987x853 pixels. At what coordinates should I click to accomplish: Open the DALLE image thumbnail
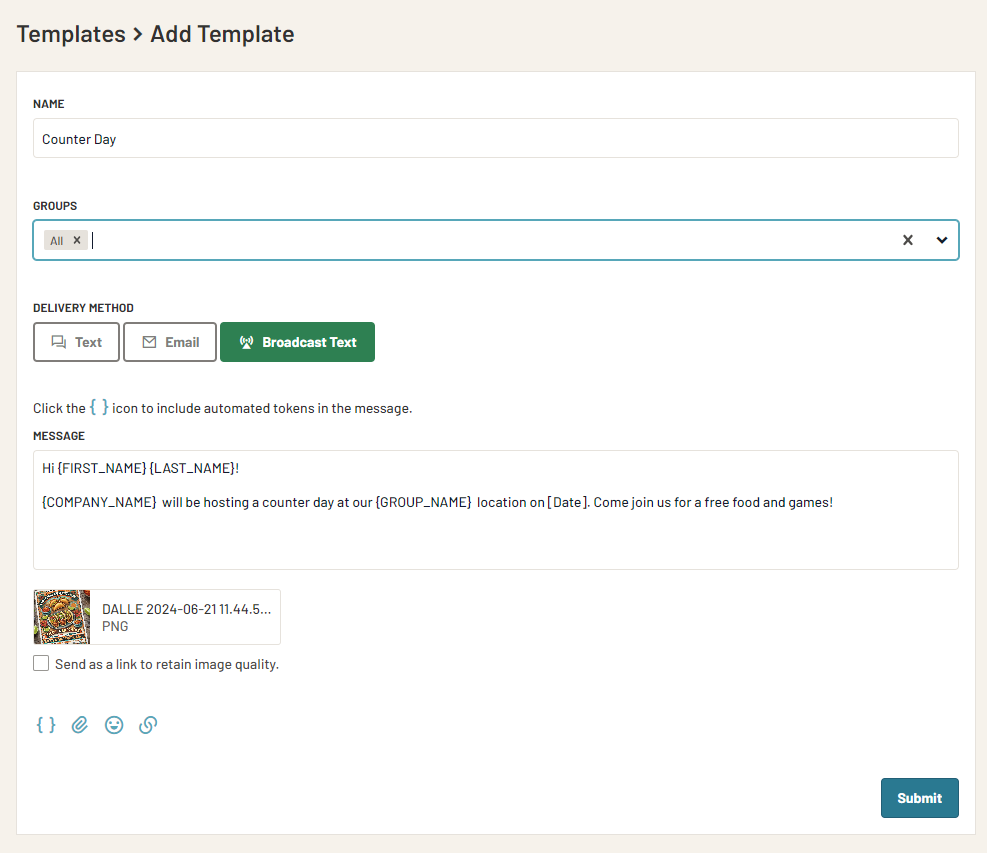pyautogui.click(x=61, y=616)
